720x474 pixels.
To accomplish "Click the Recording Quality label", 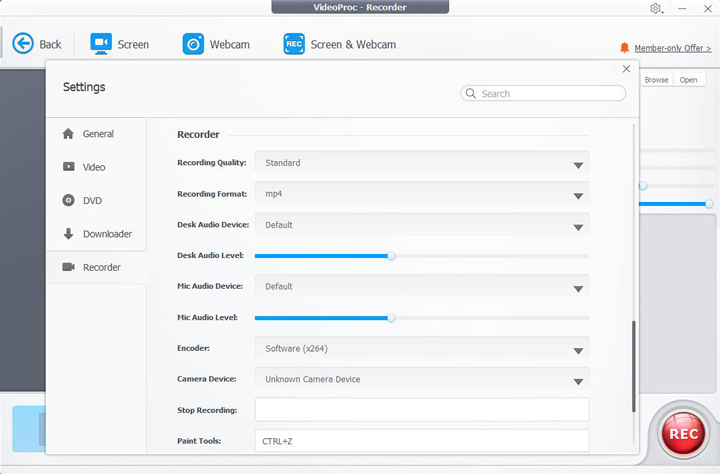I will (x=212, y=163).
